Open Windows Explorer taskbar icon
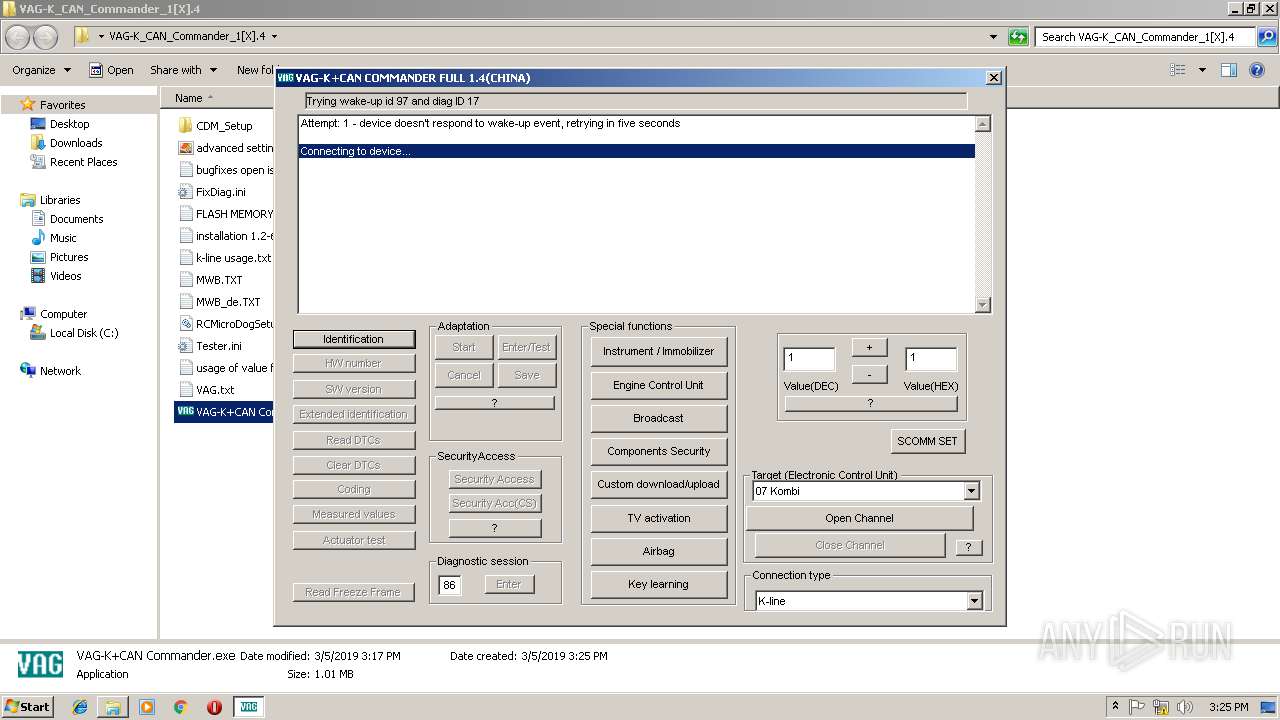1280x720 pixels. click(113, 707)
